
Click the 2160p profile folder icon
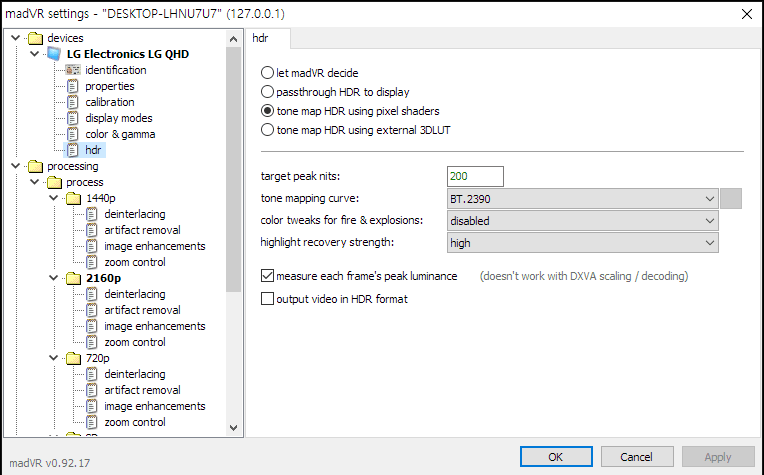[73, 278]
